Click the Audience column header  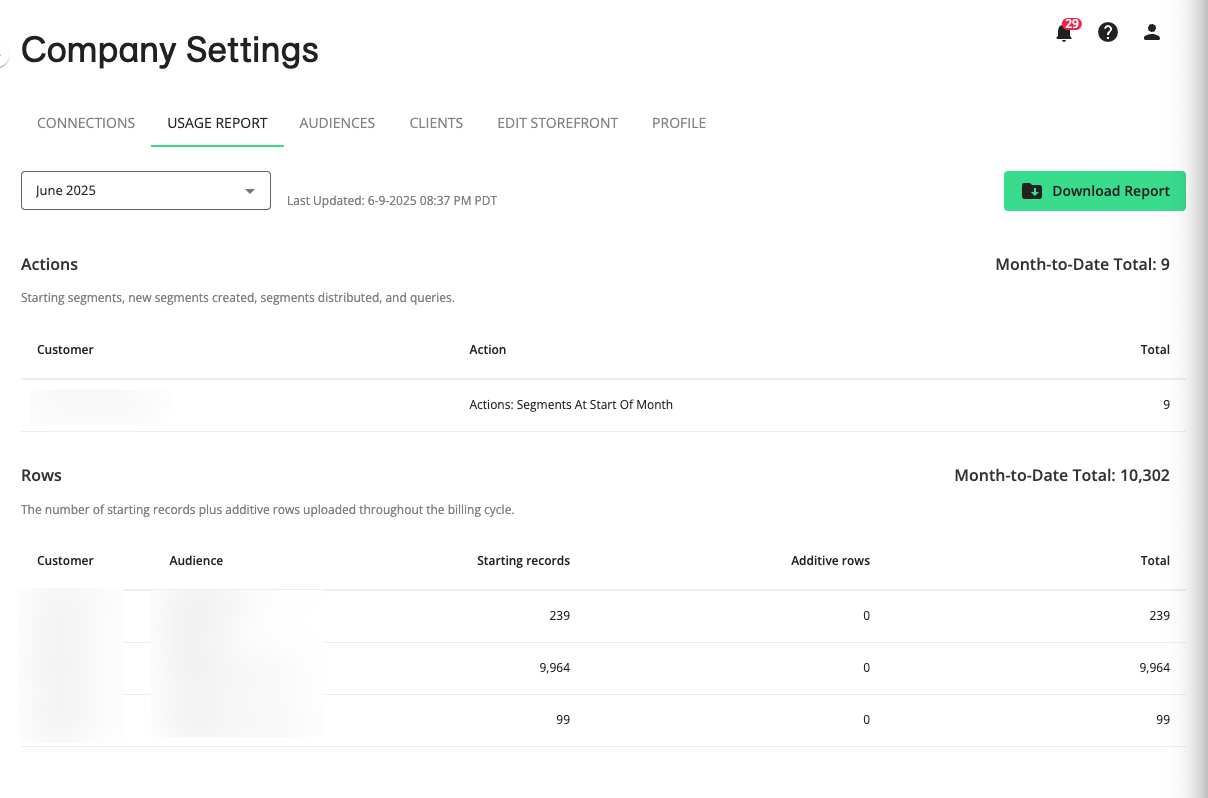196,561
